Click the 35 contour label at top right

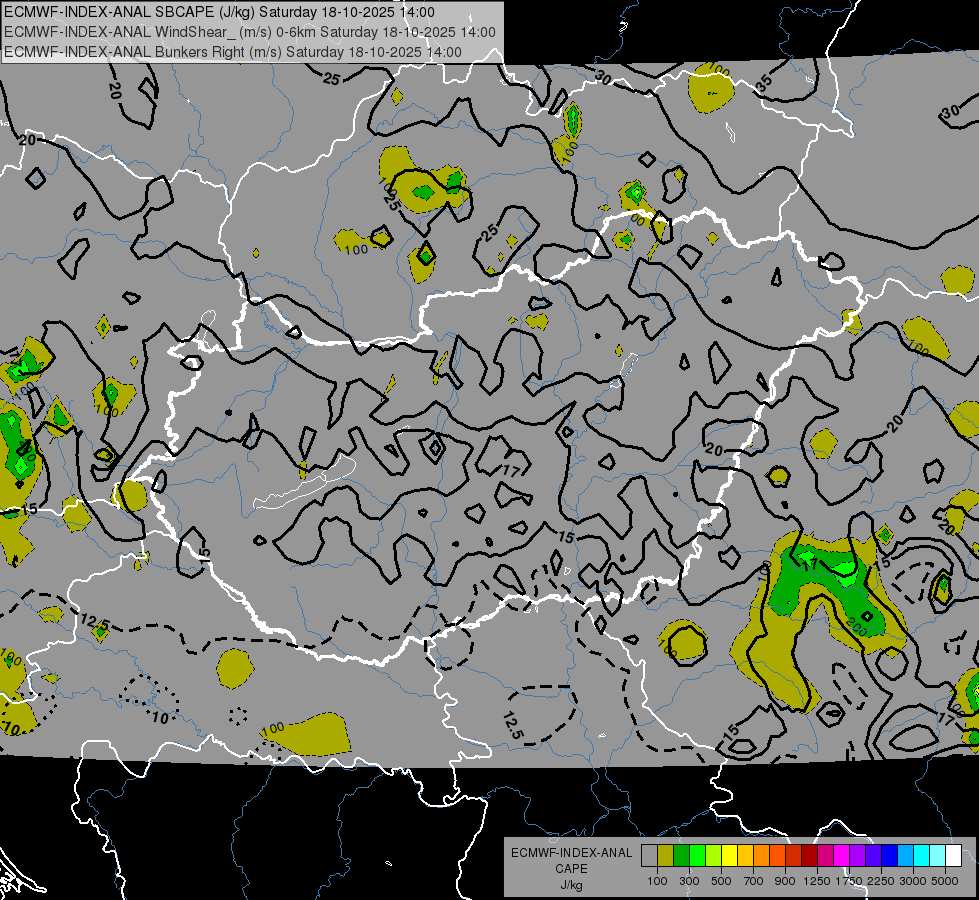764,82
